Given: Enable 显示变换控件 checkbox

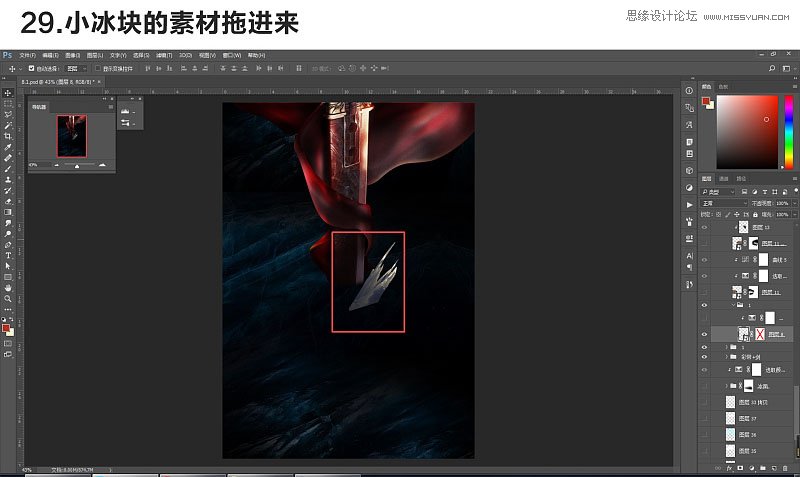Looking at the screenshot, I should (98, 68).
